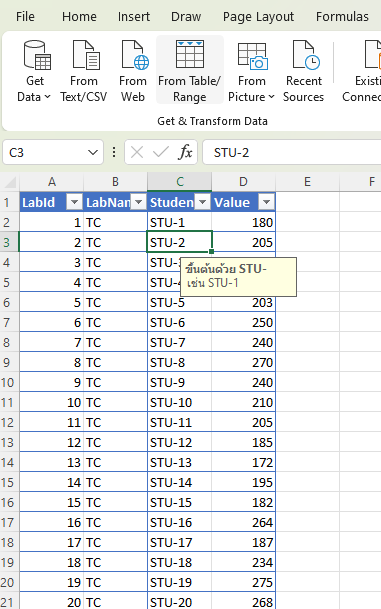Select row 10 header

pos(9,383)
